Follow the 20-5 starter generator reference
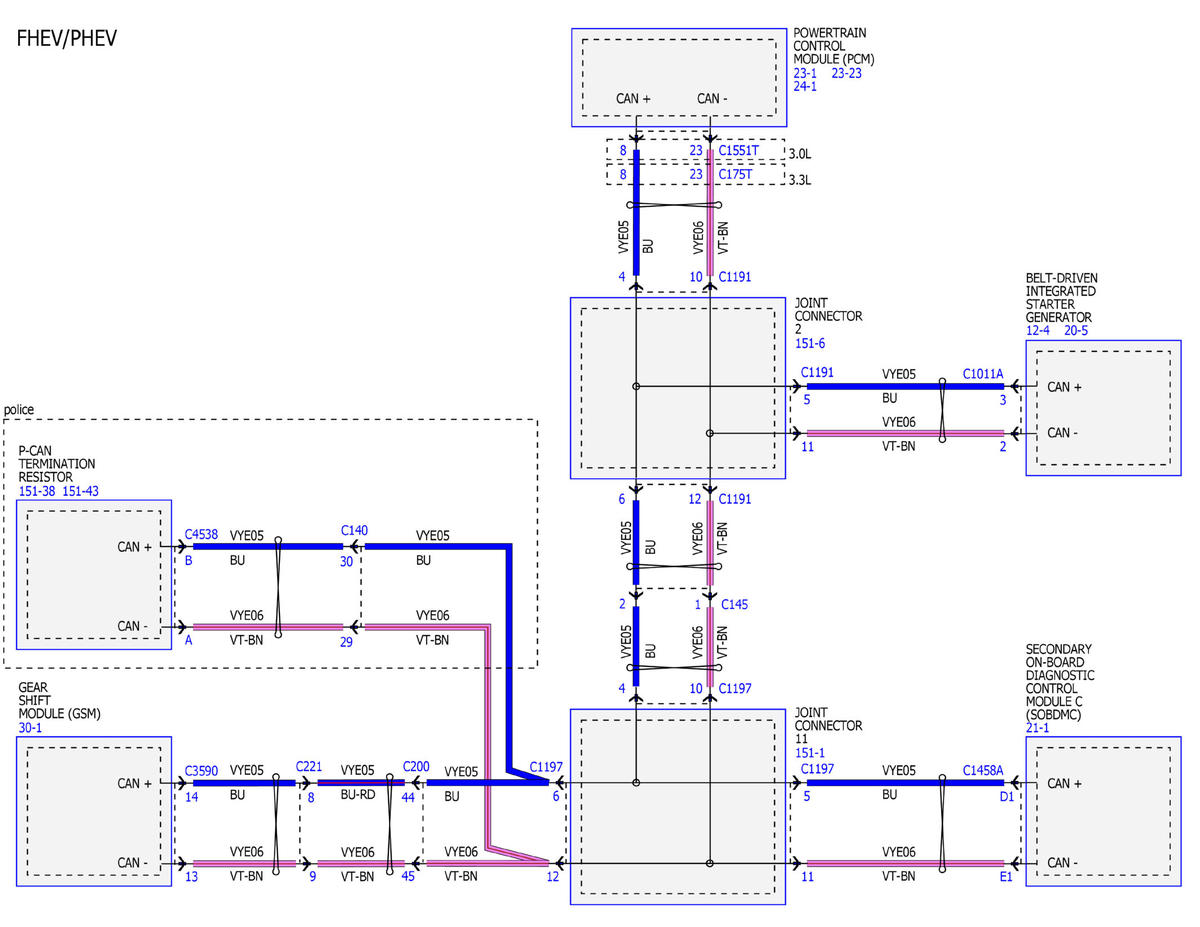This screenshot has width=1200, height=927. pos(1076,331)
